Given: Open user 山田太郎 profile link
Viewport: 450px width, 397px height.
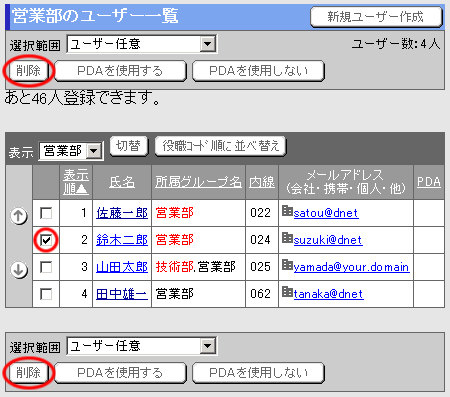Looking at the screenshot, I should [122, 267].
